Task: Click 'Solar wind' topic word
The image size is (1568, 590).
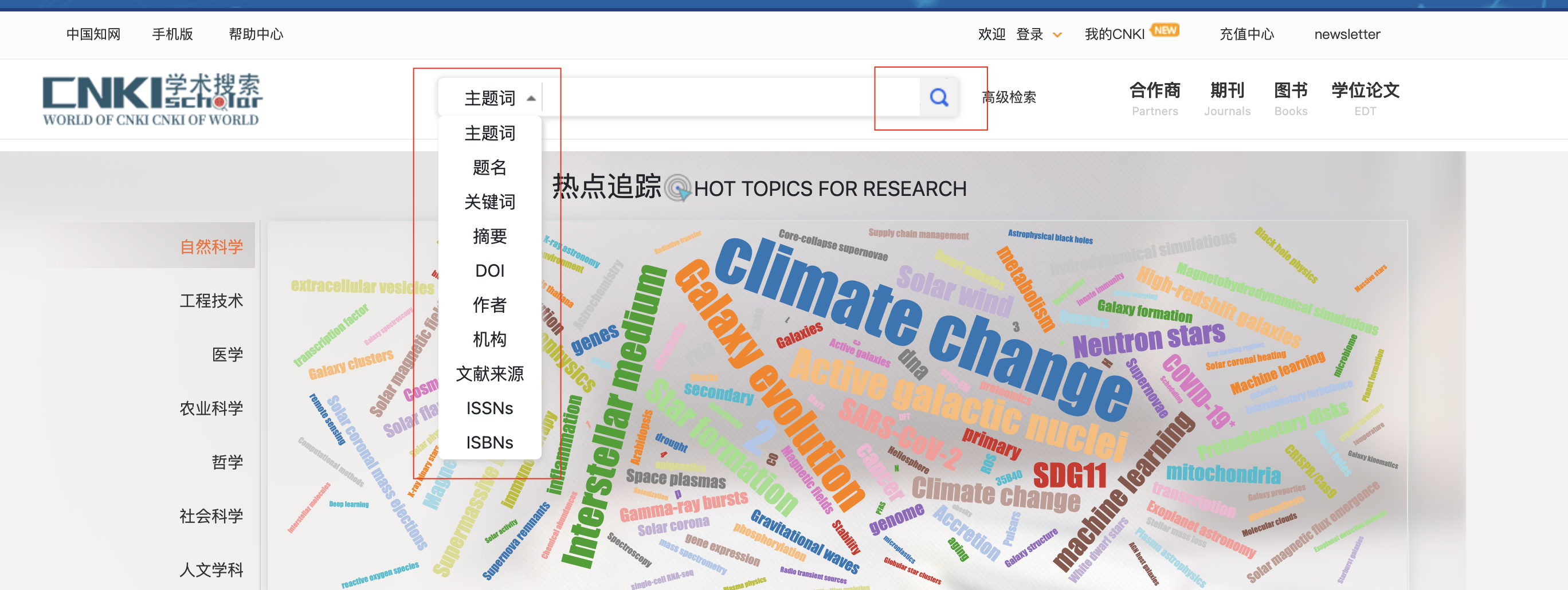Action: pos(954,291)
